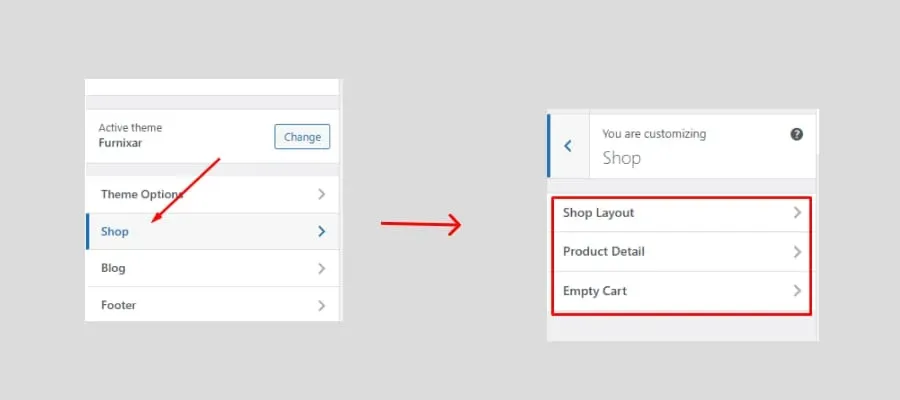Image resolution: width=900 pixels, height=400 pixels.
Task: Open the Empty Cart settings
Action: (x=682, y=292)
